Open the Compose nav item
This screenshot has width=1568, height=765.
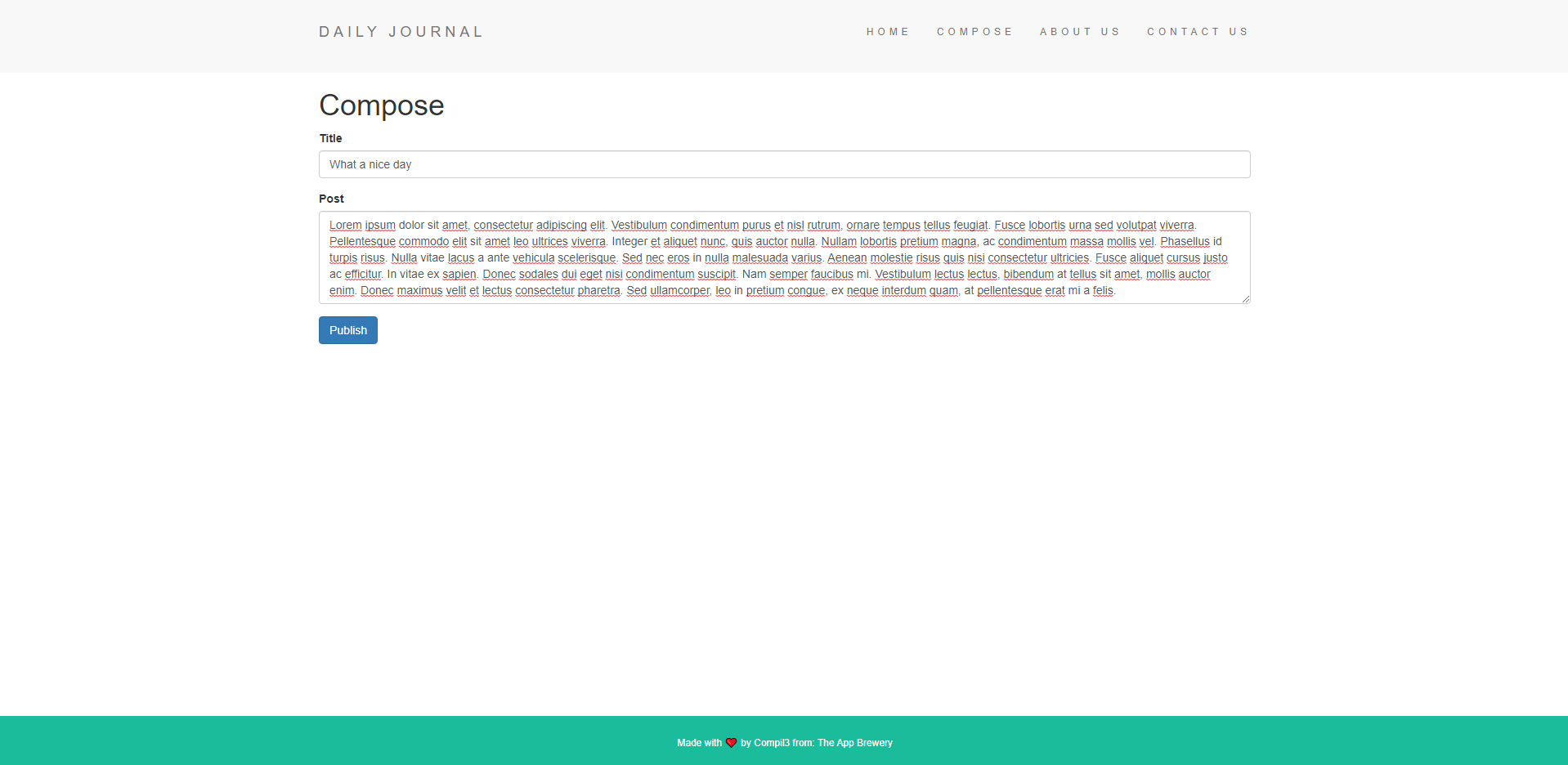pyautogui.click(x=974, y=32)
